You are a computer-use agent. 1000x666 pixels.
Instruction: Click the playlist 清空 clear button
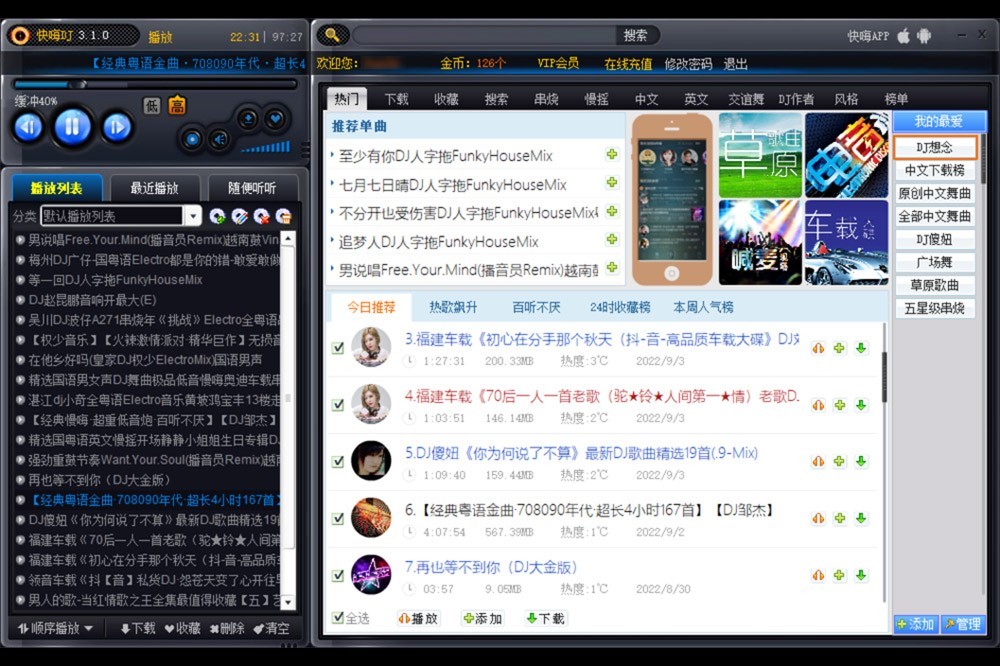(271, 628)
